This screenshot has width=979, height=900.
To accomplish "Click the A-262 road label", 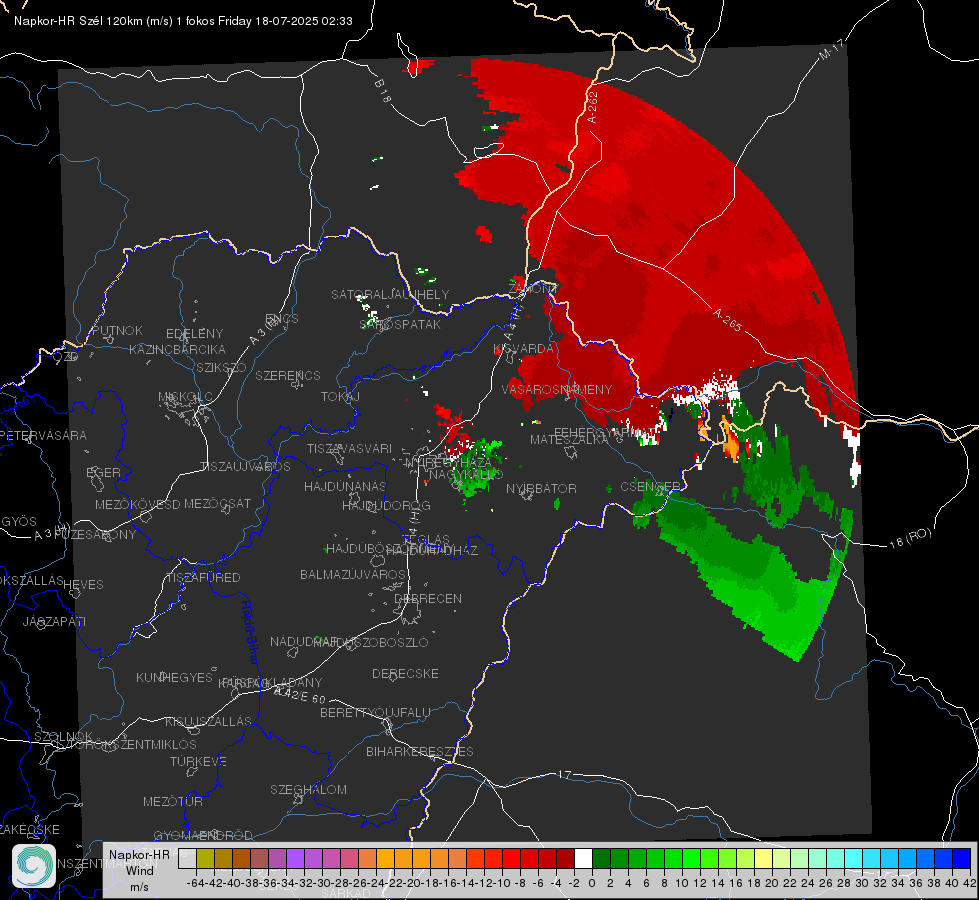I will tap(593, 107).
